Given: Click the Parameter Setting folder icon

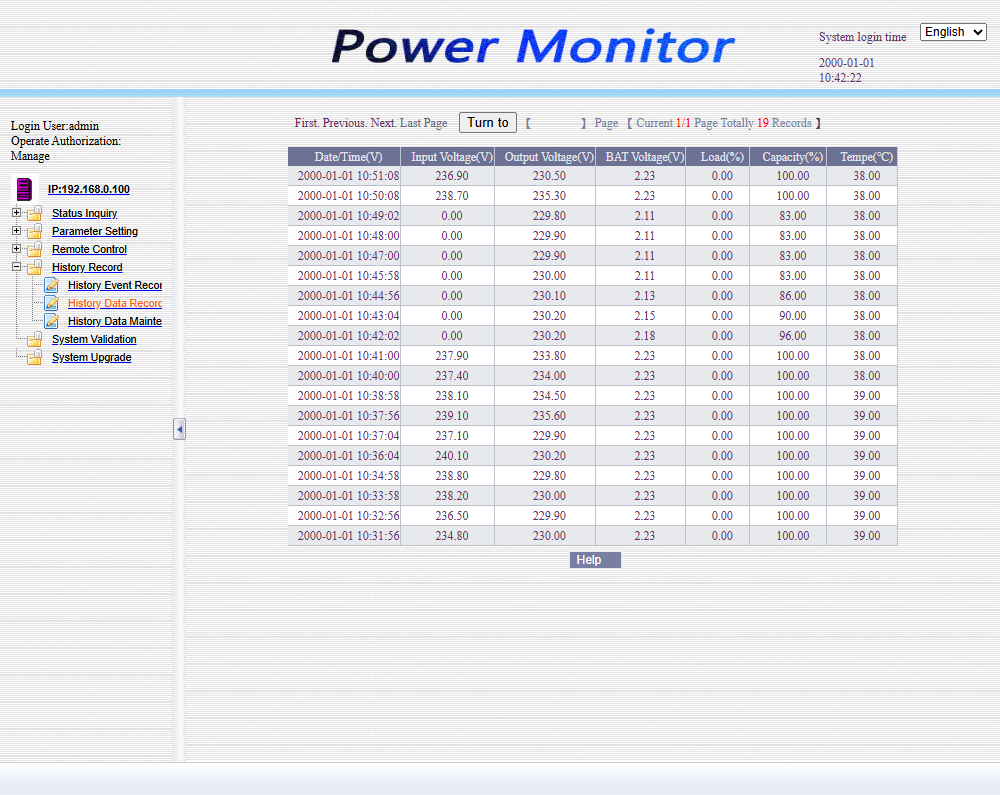Looking at the screenshot, I should pos(35,232).
